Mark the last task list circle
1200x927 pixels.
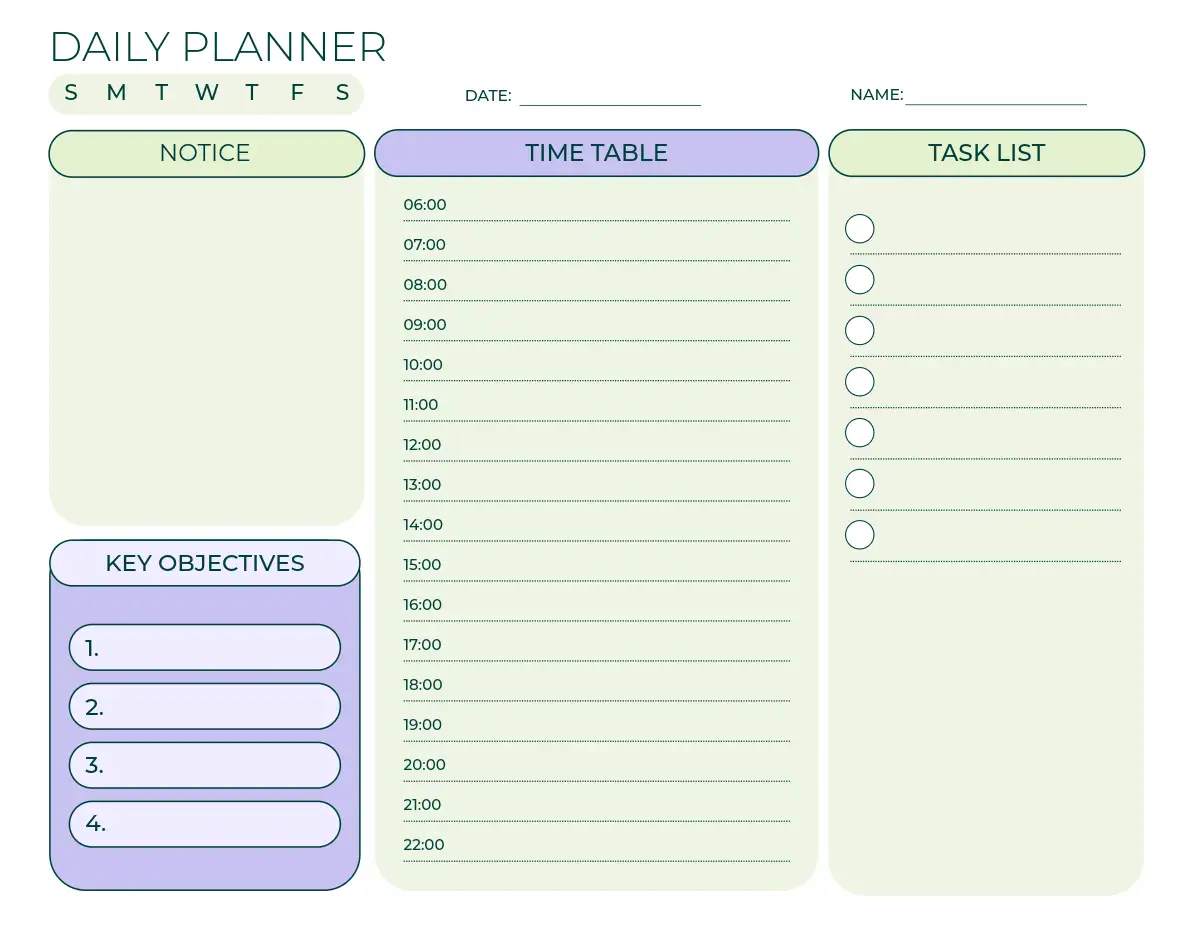(x=860, y=535)
